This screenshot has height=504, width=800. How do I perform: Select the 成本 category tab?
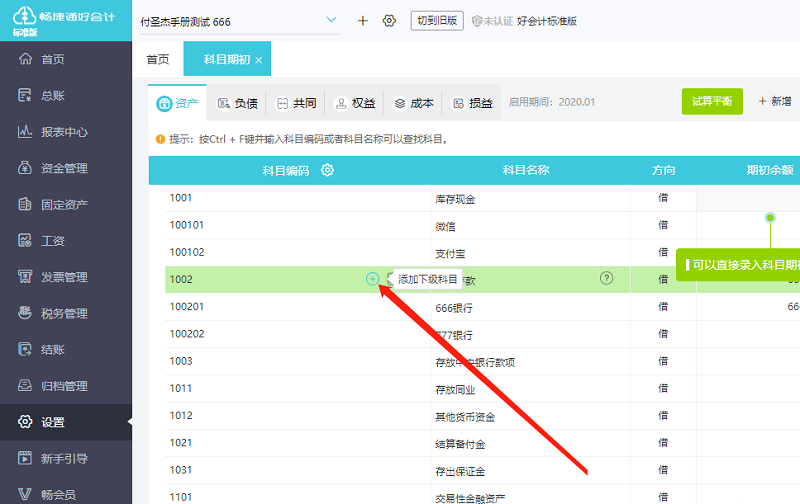(x=413, y=103)
